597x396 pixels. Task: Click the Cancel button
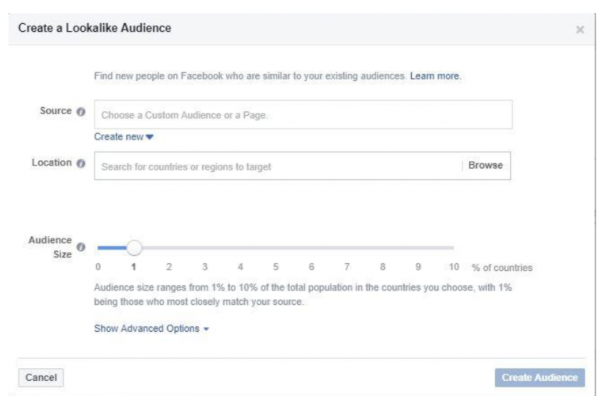[41, 377]
